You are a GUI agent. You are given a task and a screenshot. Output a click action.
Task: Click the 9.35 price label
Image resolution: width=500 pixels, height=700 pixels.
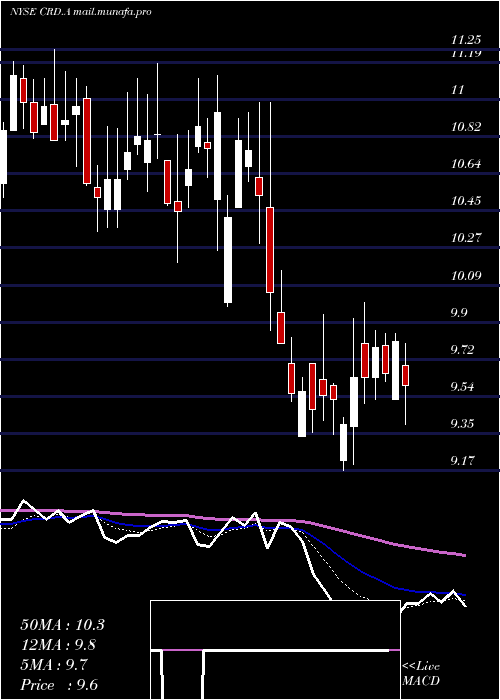click(462, 424)
